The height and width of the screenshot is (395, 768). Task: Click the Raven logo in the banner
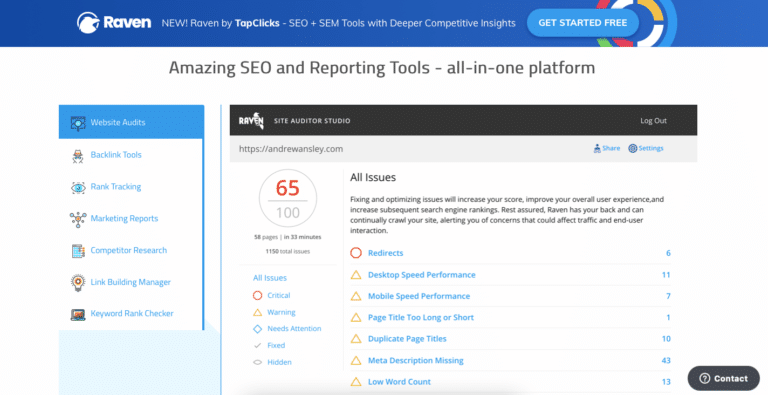pyautogui.click(x=114, y=23)
